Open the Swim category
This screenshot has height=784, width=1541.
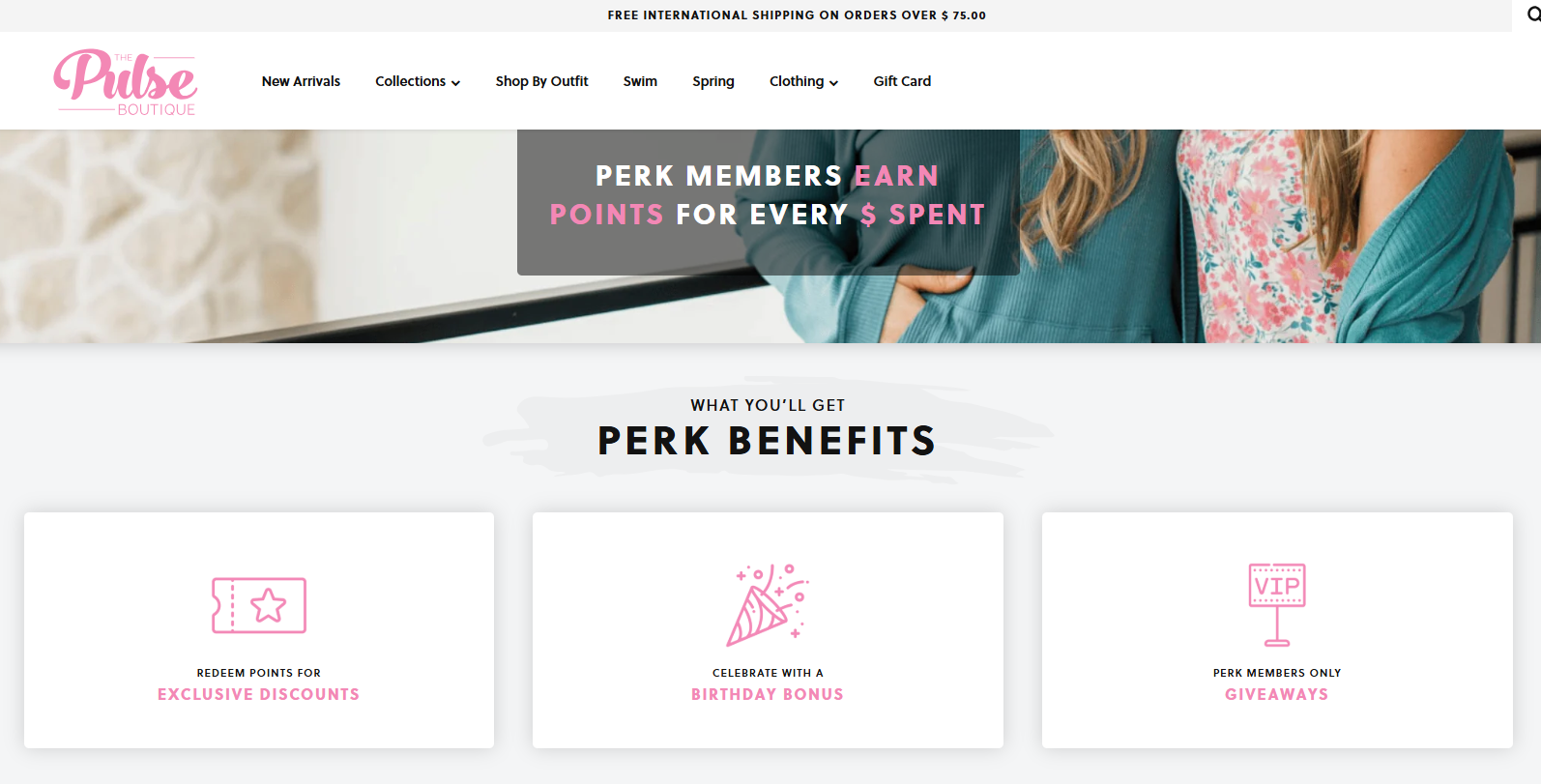[x=640, y=81]
